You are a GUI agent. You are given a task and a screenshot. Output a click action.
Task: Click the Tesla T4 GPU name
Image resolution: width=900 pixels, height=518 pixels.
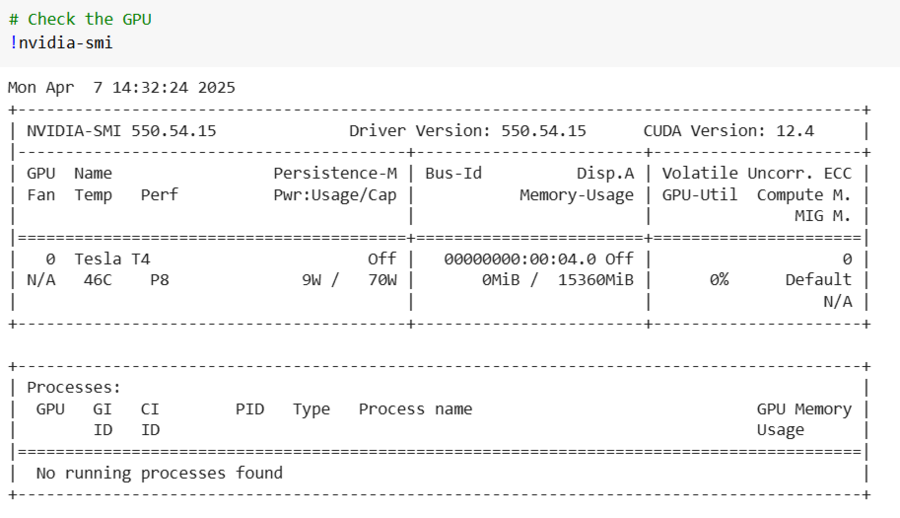[x=112, y=259]
